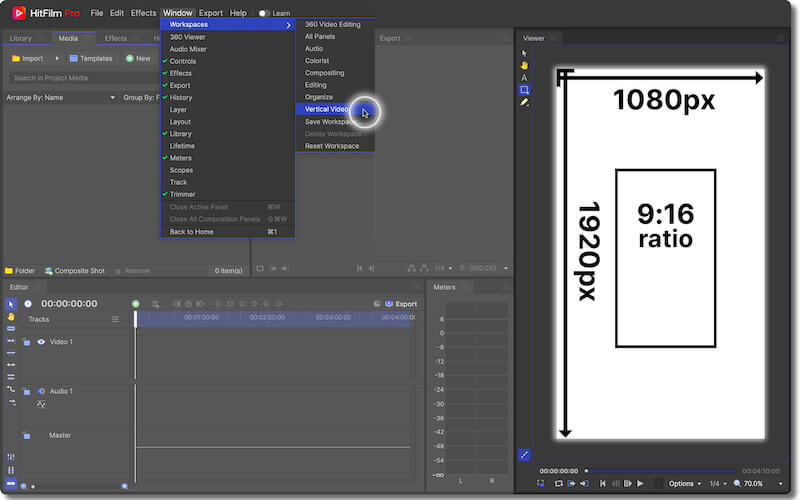Click the full screen icon in Viewer
The width and height of the screenshot is (800, 500).
coord(540,483)
